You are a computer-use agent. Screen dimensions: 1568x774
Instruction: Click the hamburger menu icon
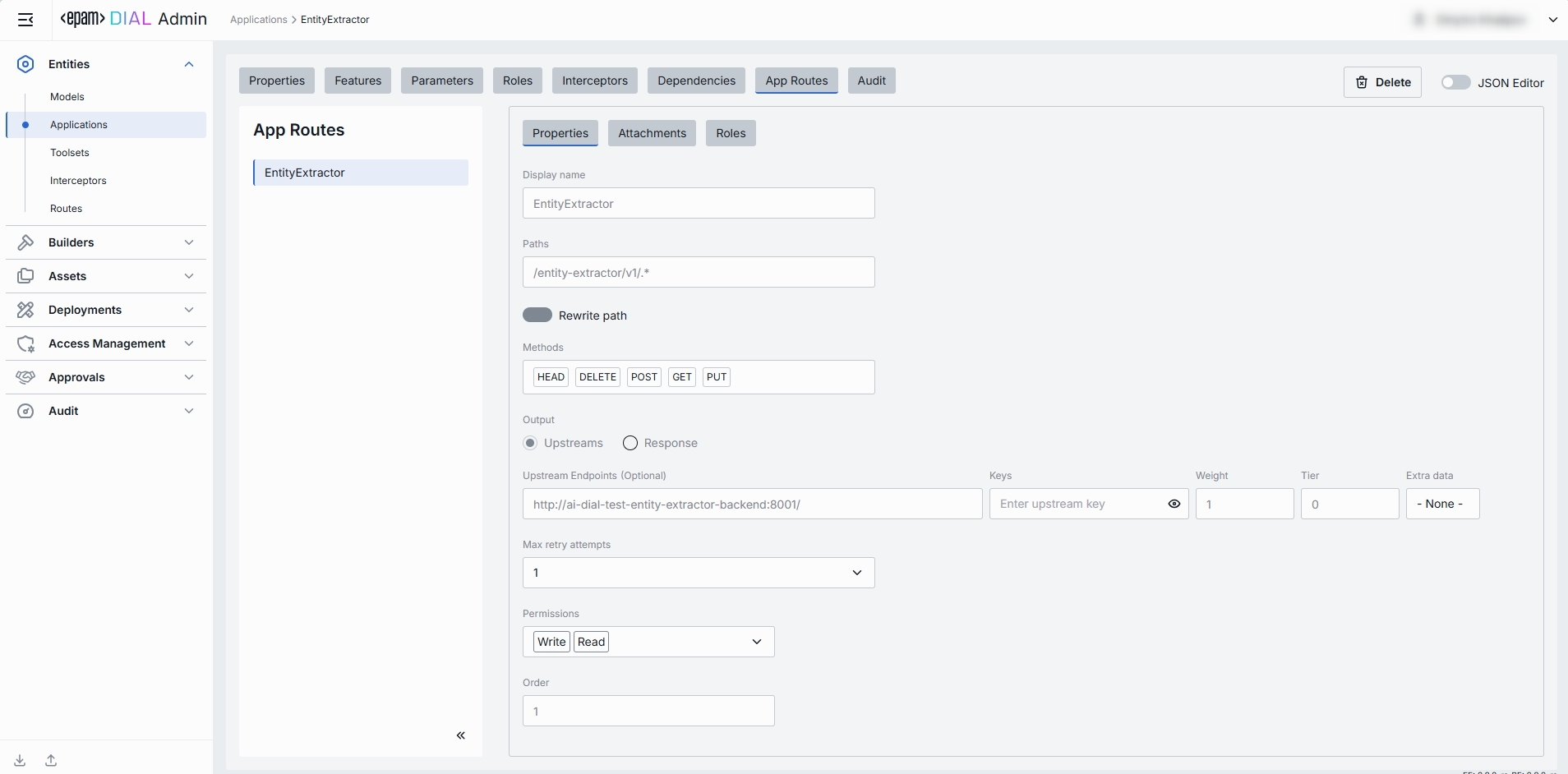point(25,20)
